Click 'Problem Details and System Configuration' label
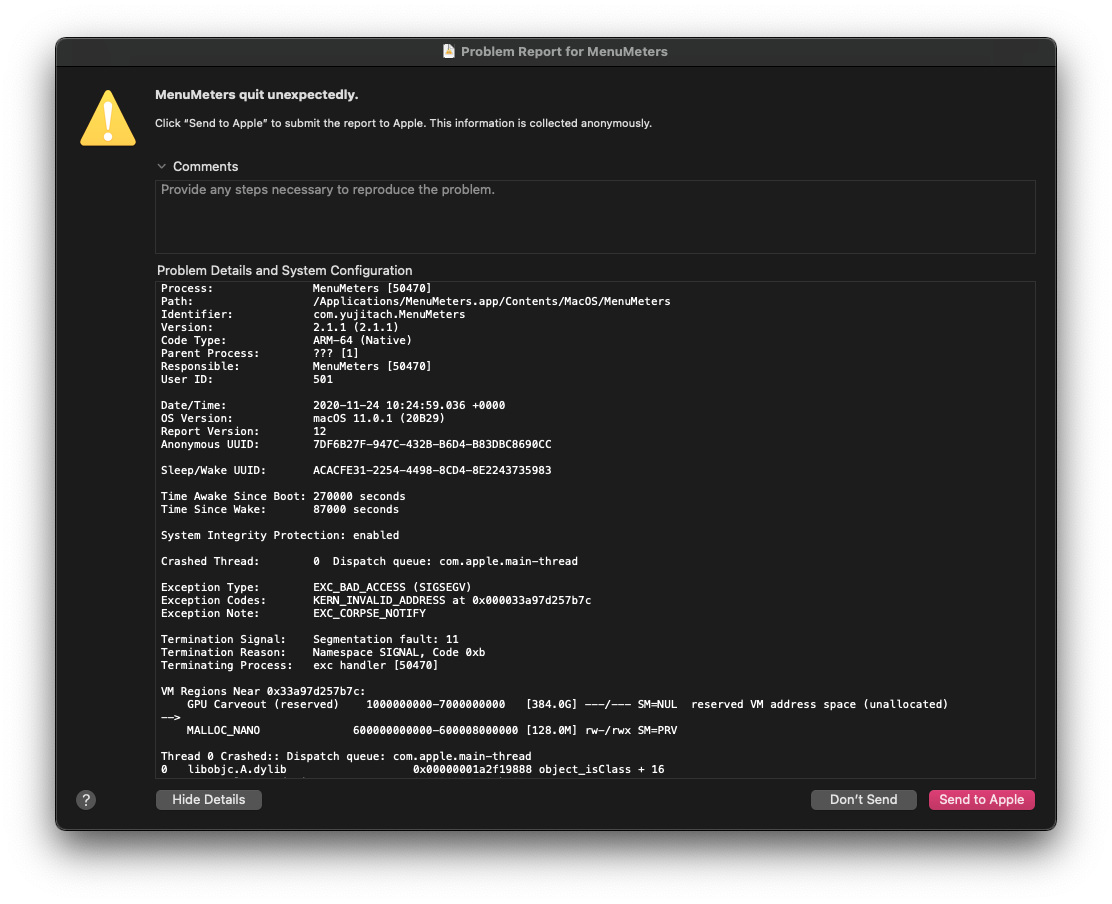The height and width of the screenshot is (904, 1112). [284, 271]
